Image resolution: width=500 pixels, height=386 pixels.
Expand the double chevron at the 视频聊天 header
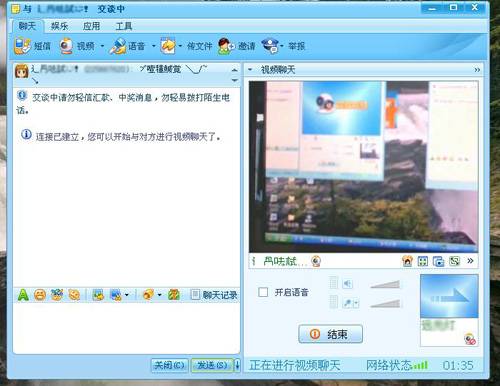coord(477,70)
